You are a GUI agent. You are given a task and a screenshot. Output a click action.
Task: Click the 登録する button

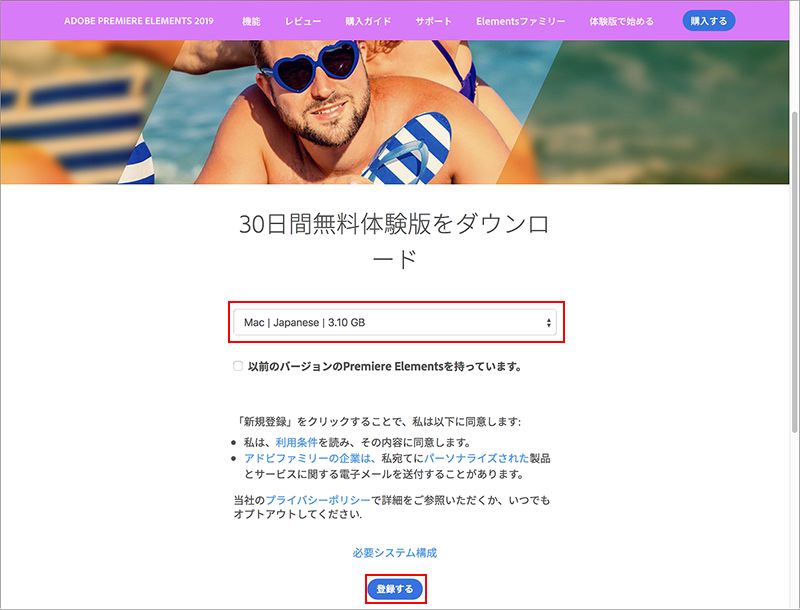click(x=395, y=589)
